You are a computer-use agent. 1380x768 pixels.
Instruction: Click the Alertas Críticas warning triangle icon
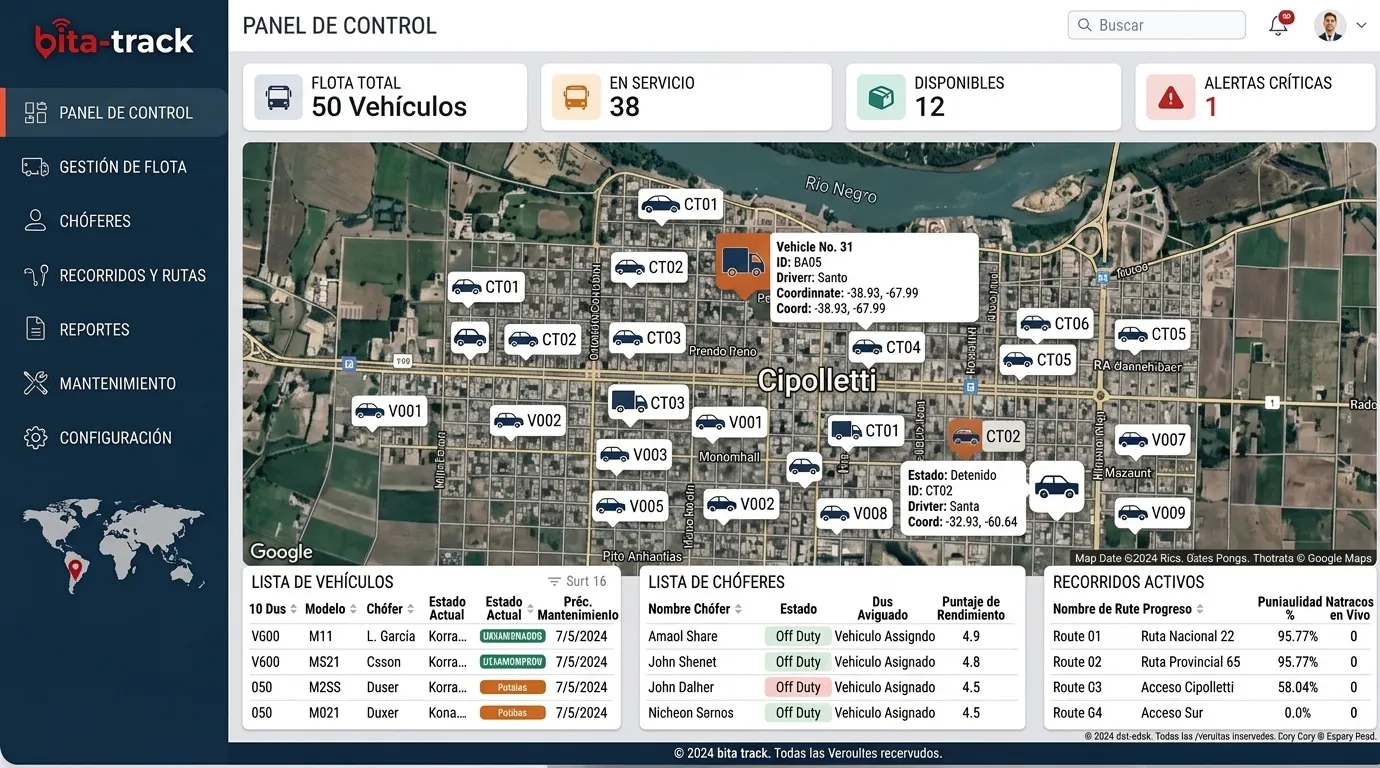[x=1171, y=97]
